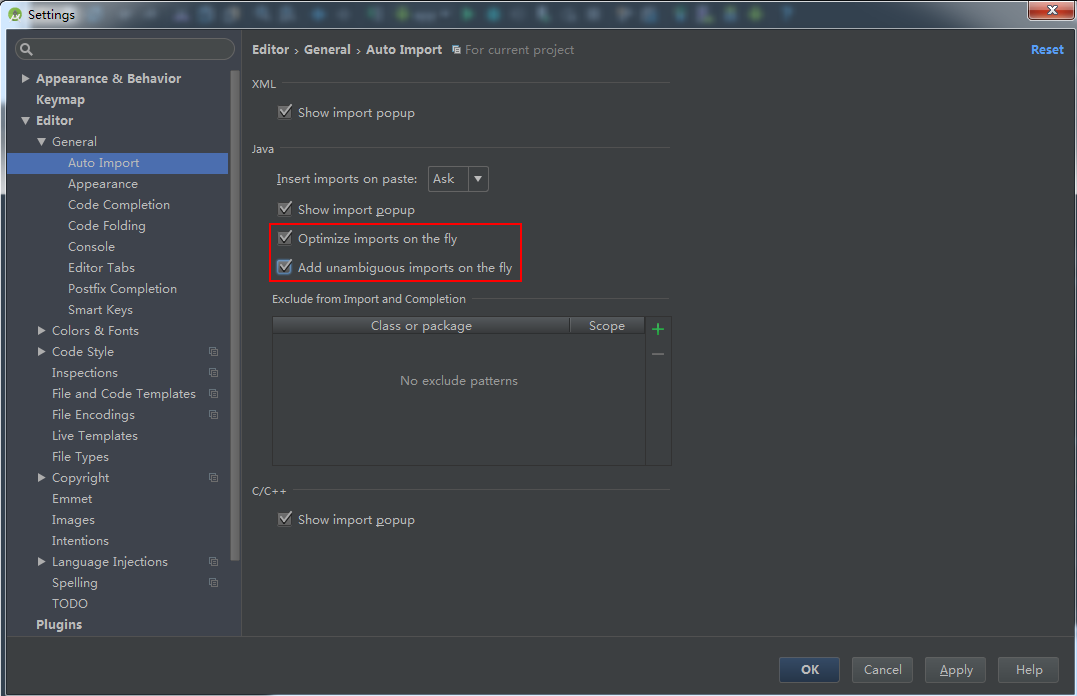Uncheck Add unambiguous imports on the fly
Screen dimensions: 1077x696
tap(284, 267)
